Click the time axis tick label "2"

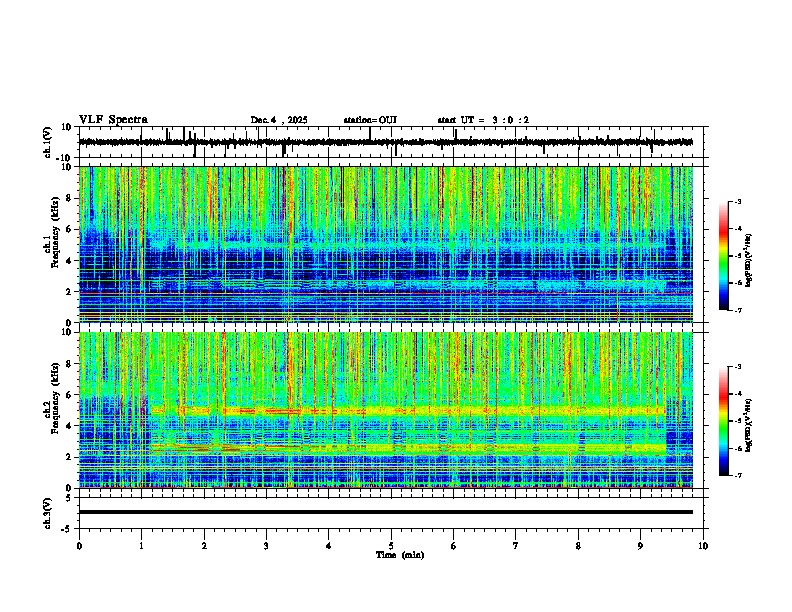point(204,546)
